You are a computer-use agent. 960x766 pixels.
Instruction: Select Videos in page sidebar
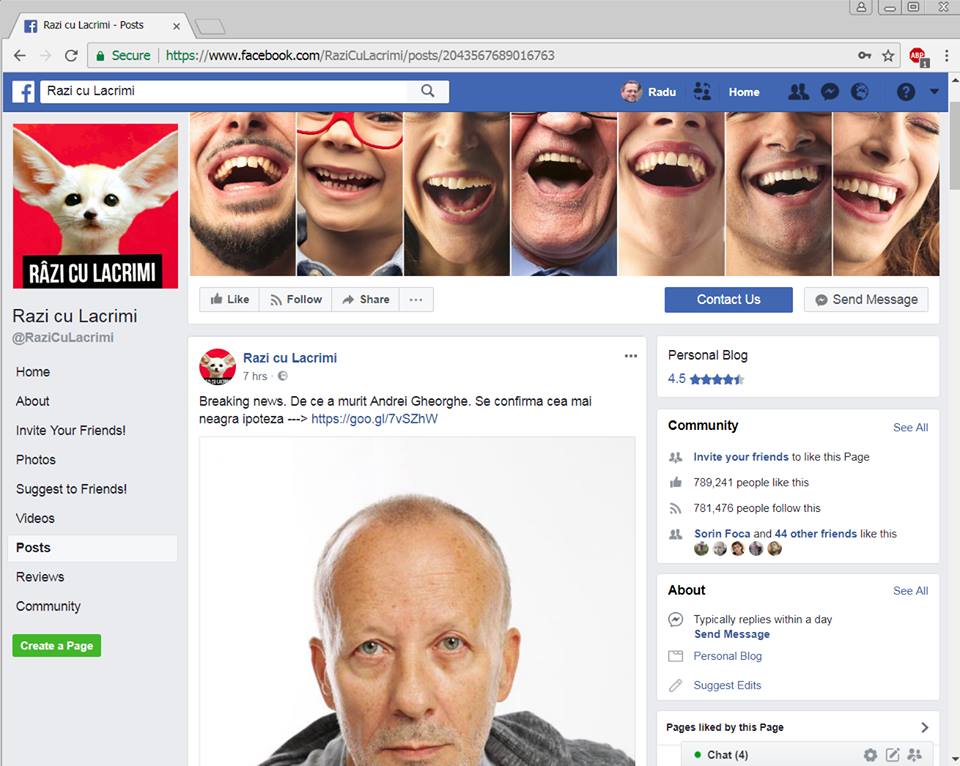[35, 518]
